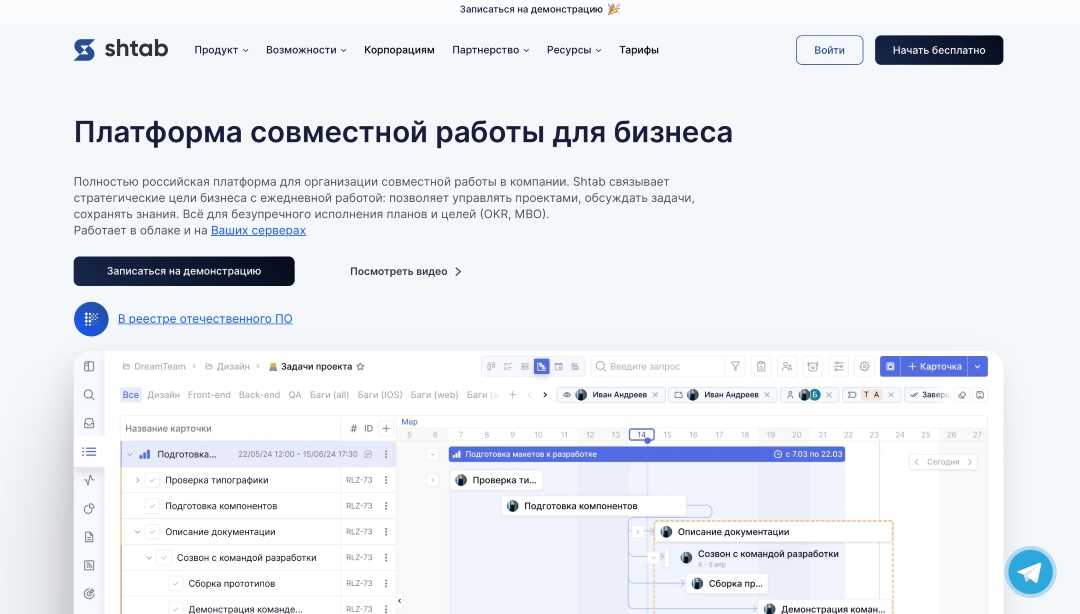
Task: Select the list view icon in the sidebar
Action: point(89,452)
